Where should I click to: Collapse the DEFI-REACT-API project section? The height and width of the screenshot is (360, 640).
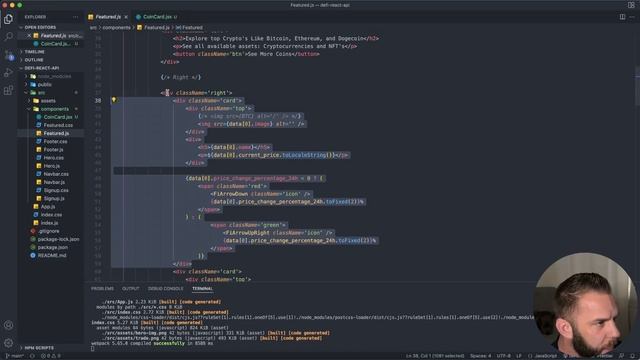[x=51, y=68]
